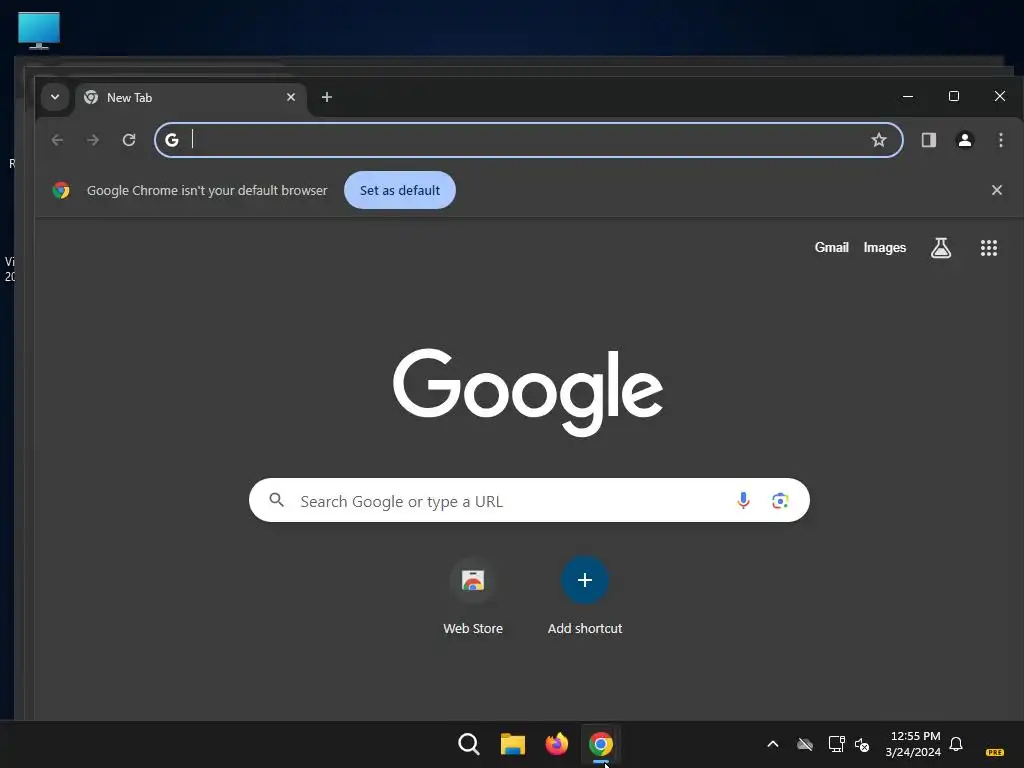Open Windows taskbar search
Image resolution: width=1024 pixels, height=768 pixels.
point(469,744)
